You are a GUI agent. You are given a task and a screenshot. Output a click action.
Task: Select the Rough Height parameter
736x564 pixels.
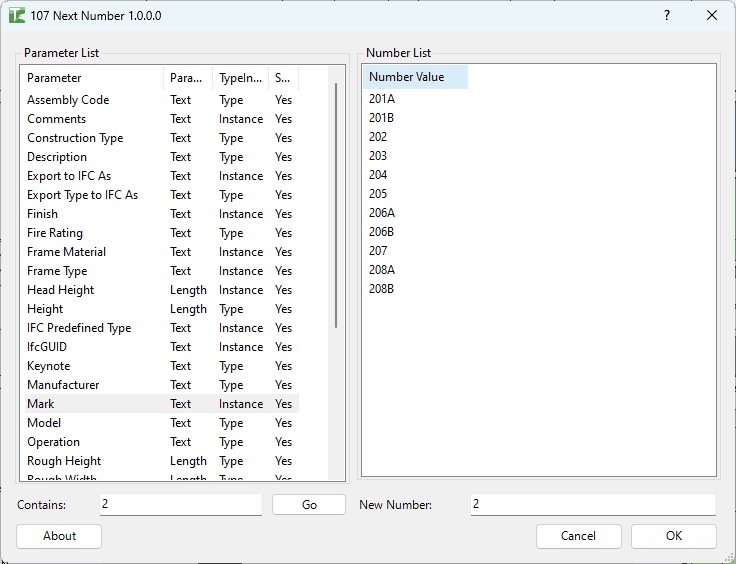[x=162, y=461]
